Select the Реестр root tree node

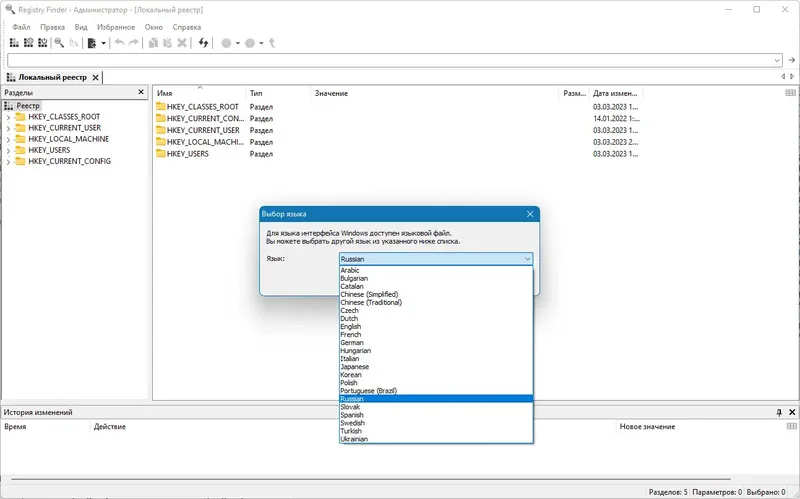tap(28, 106)
